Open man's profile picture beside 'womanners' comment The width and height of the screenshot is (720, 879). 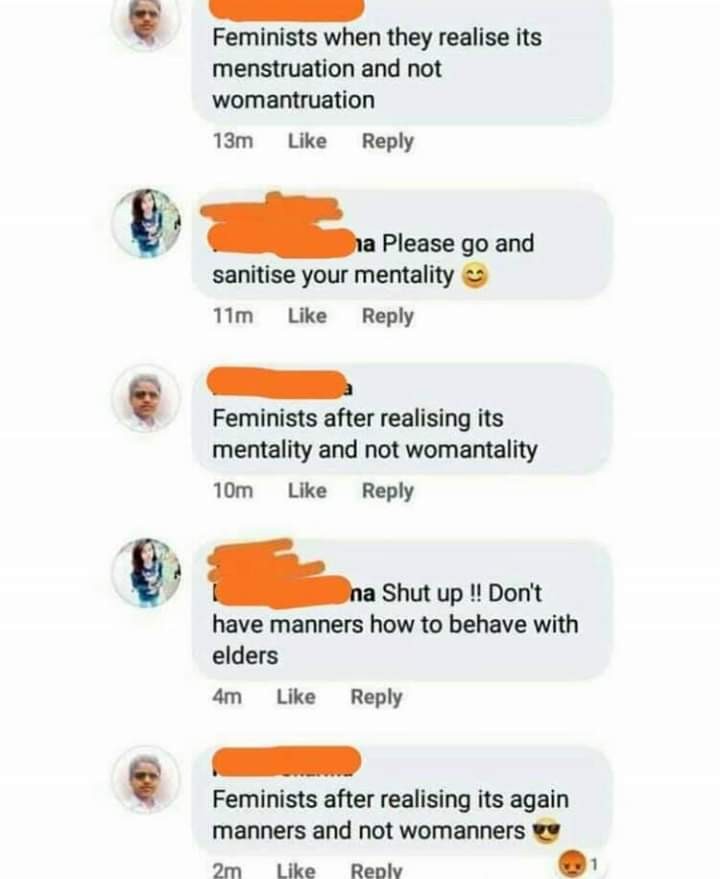point(146,779)
